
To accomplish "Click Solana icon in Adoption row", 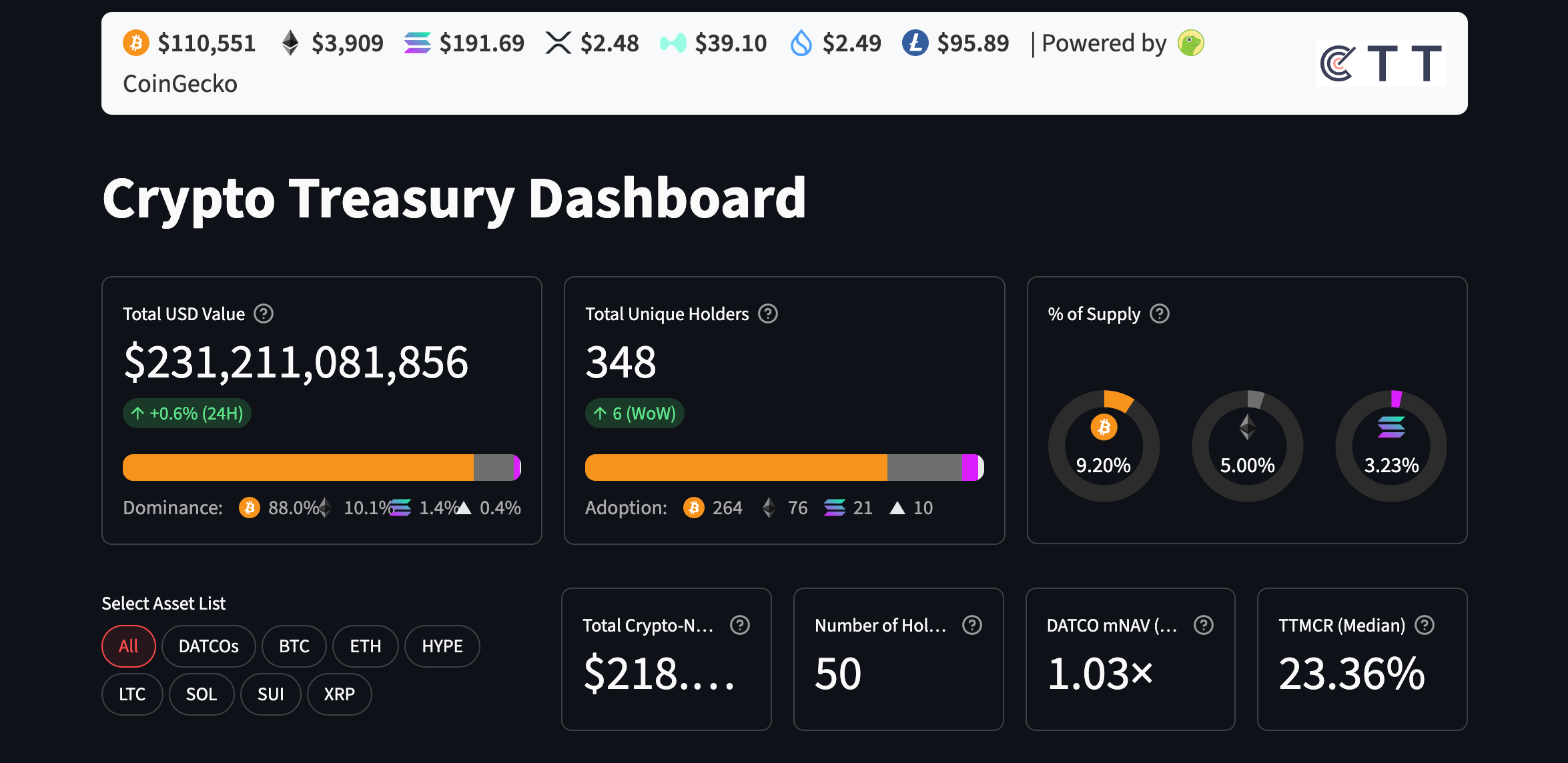I will pyautogui.click(x=835, y=508).
